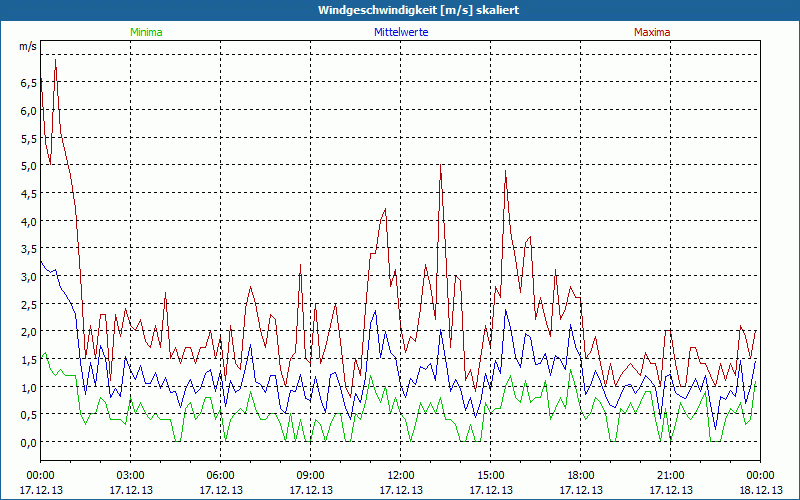The height and width of the screenshot is (500, 800).
Task: Click the 1,0 y-axis value
Action: [x=28, y=387]
